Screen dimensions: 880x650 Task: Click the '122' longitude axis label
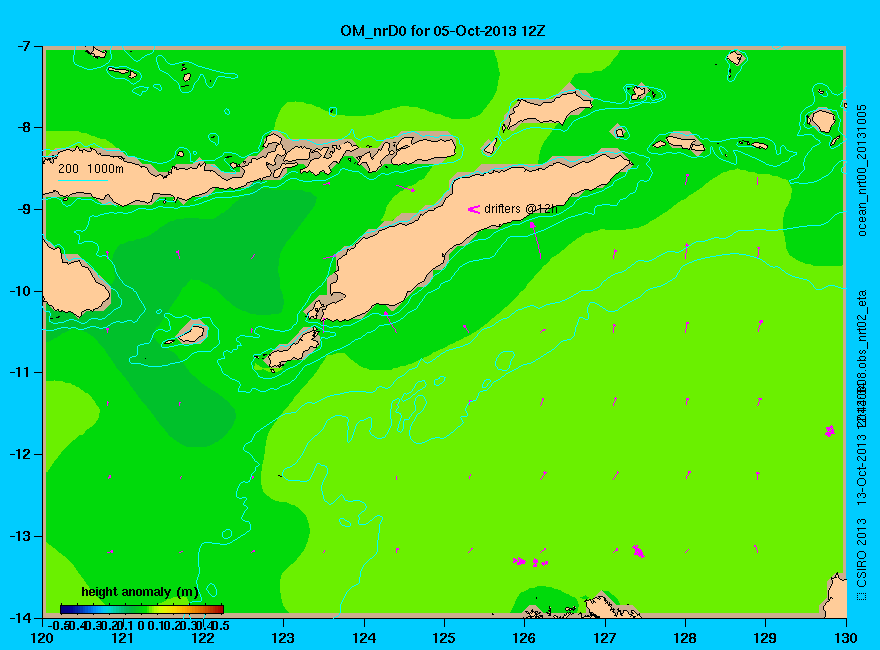click(x=203, y=638)
